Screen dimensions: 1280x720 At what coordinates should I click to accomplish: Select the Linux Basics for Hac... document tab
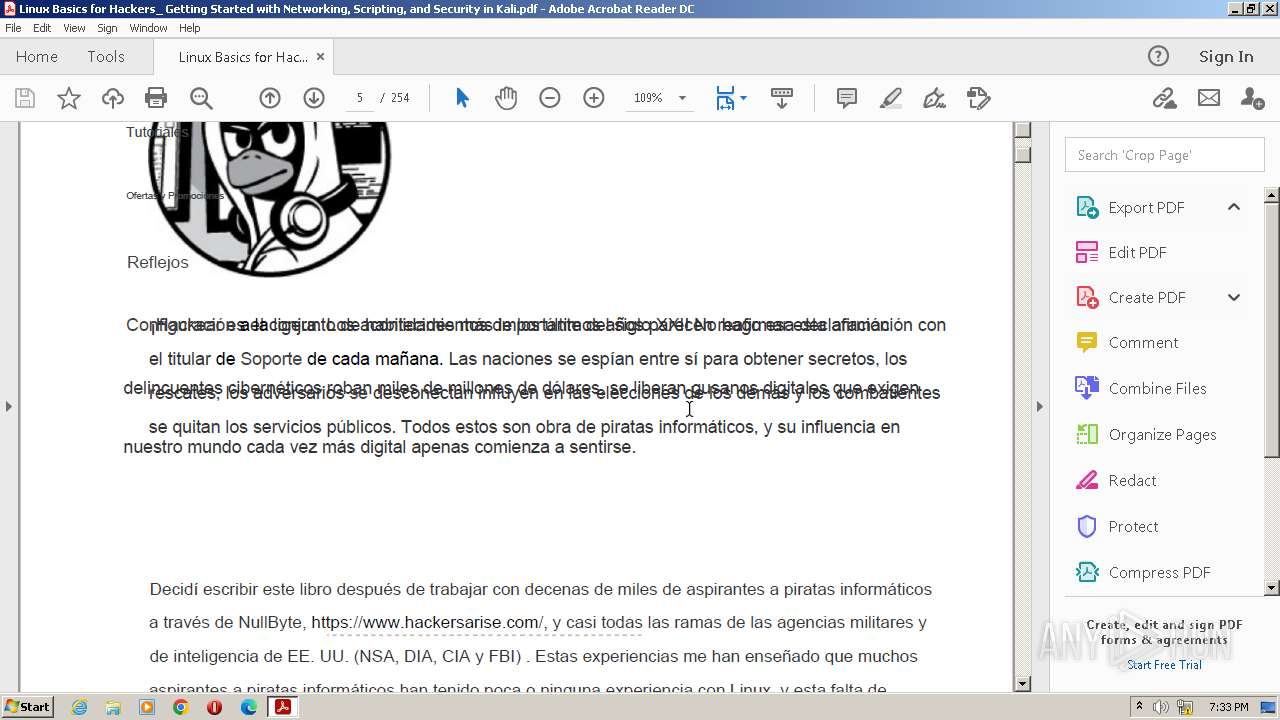pos(243,57)
